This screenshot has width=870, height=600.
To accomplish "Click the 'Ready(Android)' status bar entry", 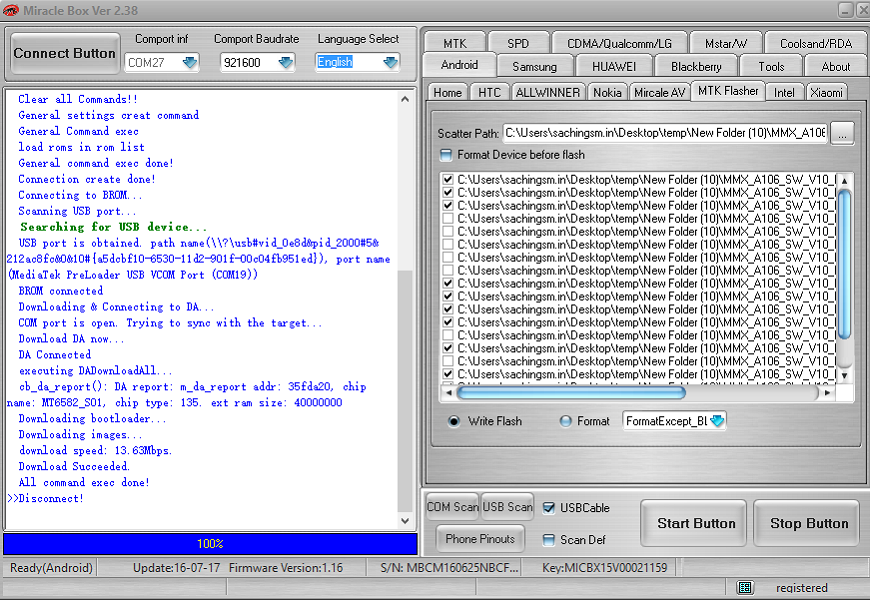I will coord(51,568).
